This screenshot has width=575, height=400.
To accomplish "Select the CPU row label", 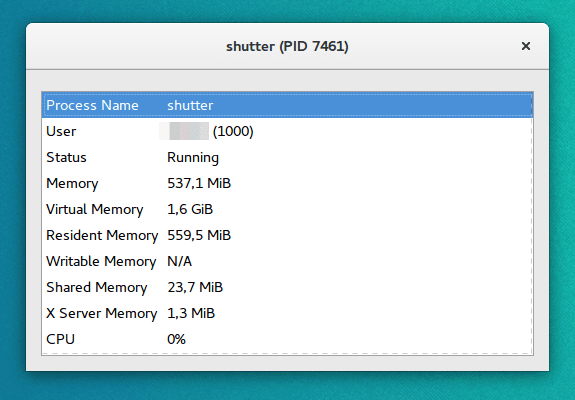I will click(61, 340).
